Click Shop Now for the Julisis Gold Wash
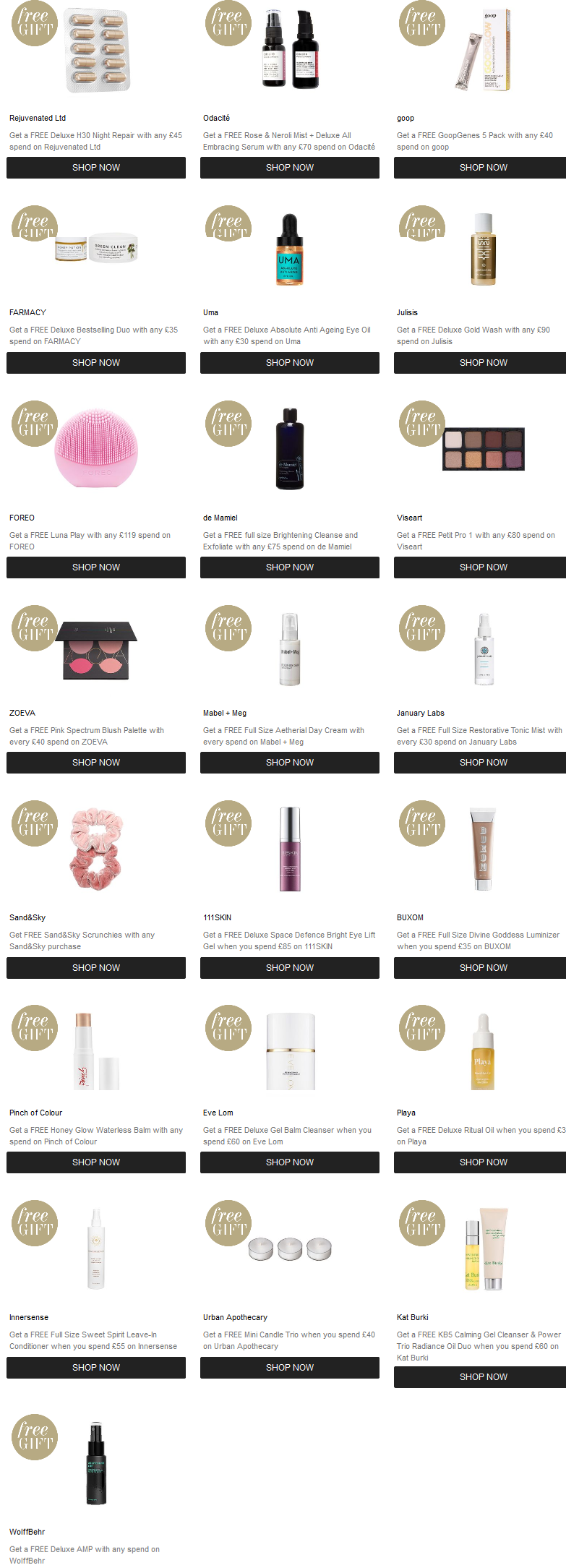Image resolution: width=566 pixels, height=1568 pixels. (x=483, y=362)
